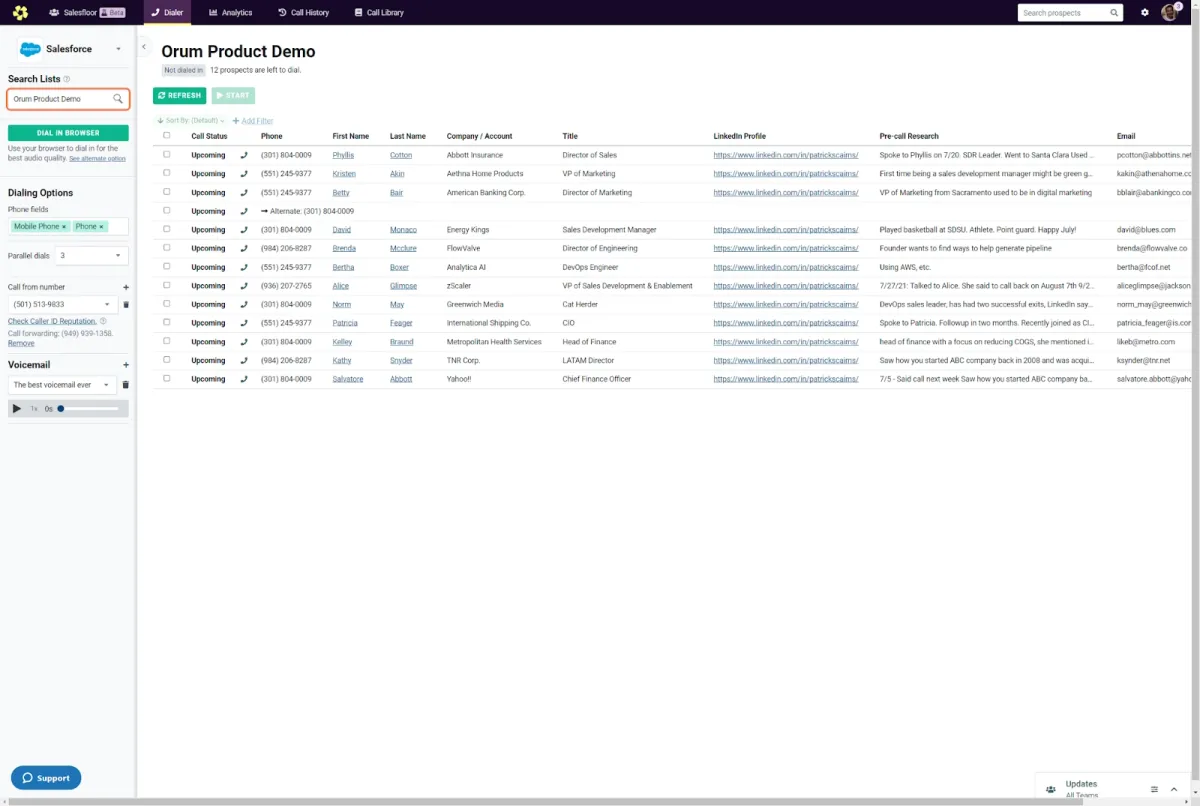
Task: Open the Check Caller ID Reputation link
Action: 52,321
